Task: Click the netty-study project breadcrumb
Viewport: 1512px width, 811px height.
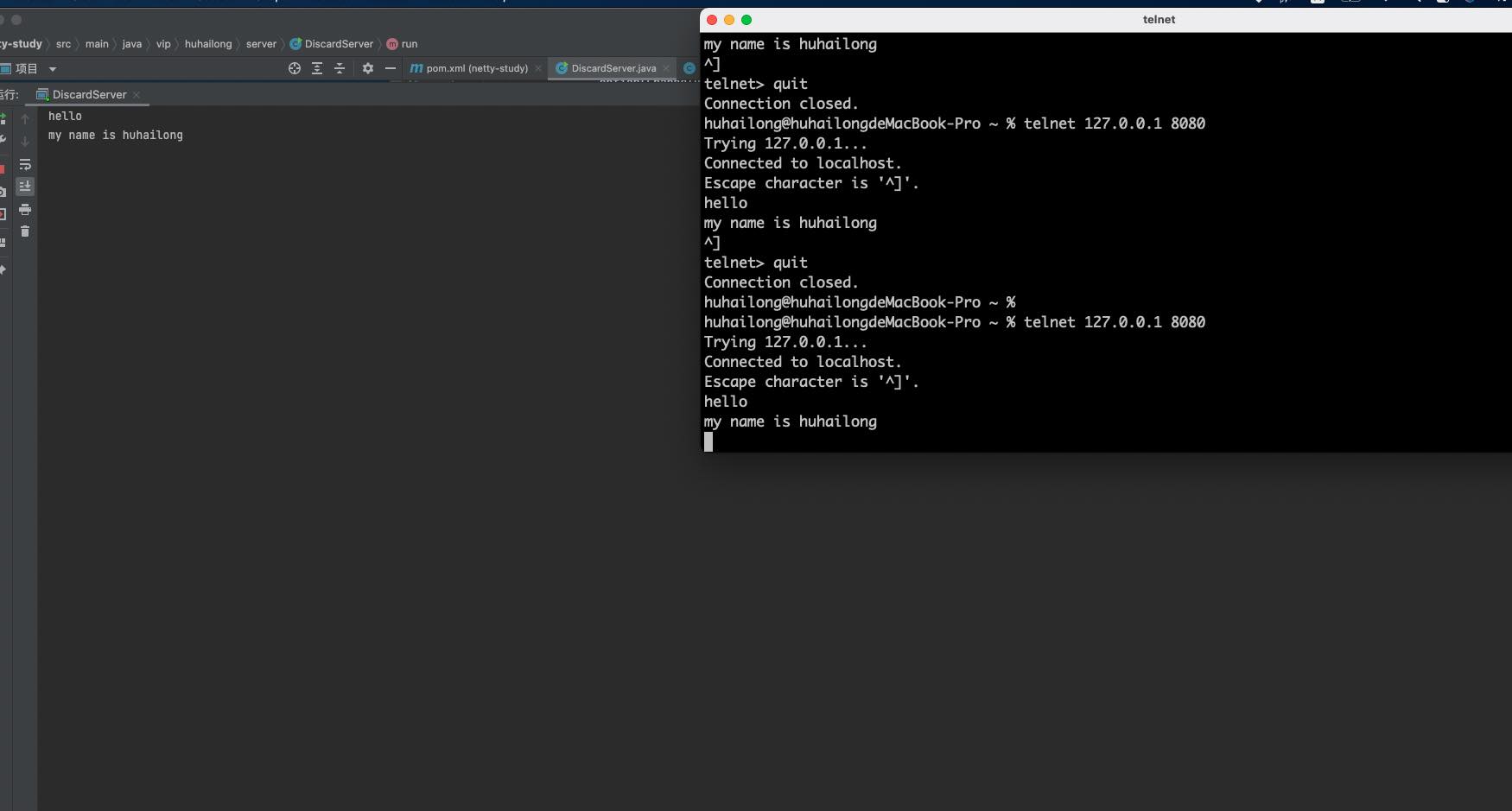Action: 21,44
